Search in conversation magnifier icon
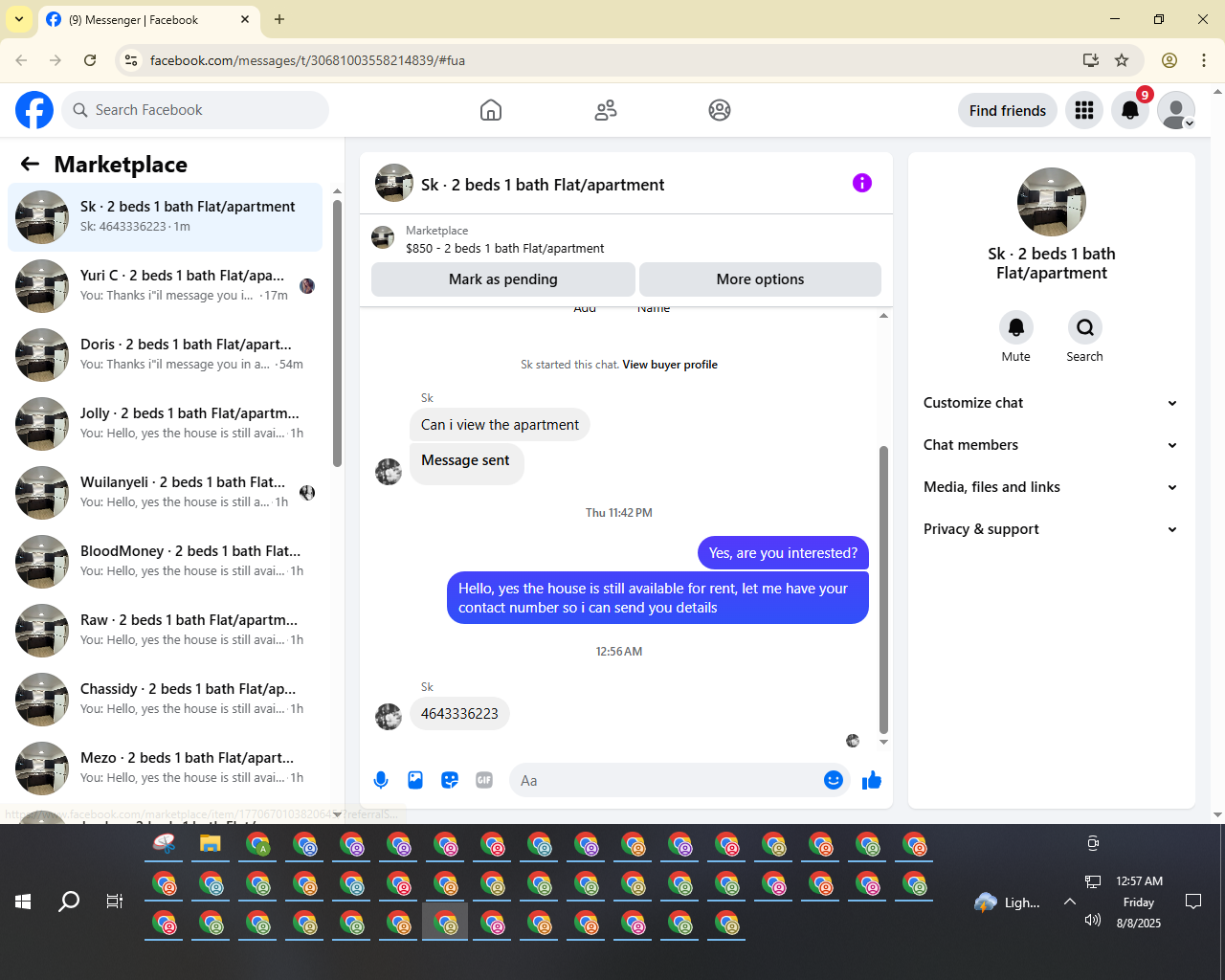The width and height of the screenshot is (1225, 980). point(1085,327)
